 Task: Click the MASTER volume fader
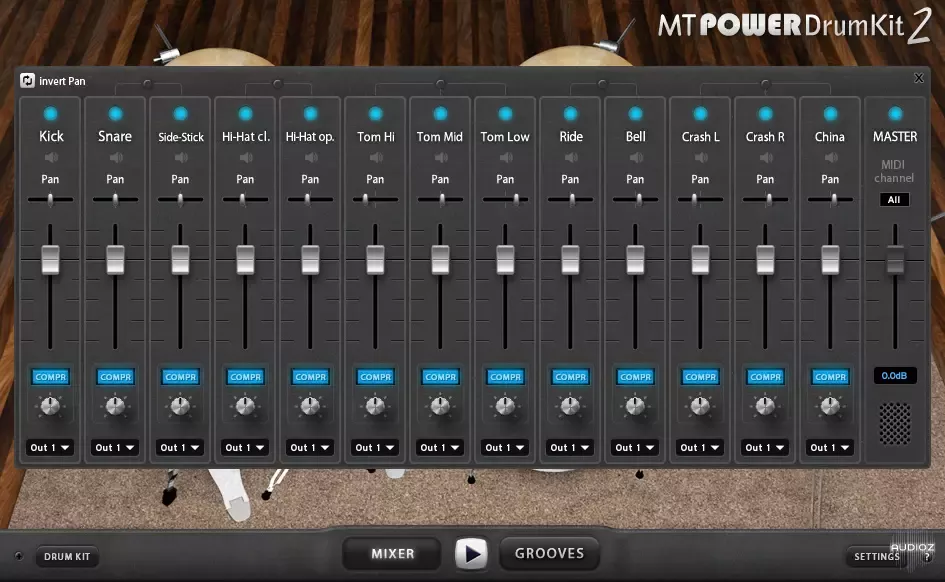coord(896,260)
